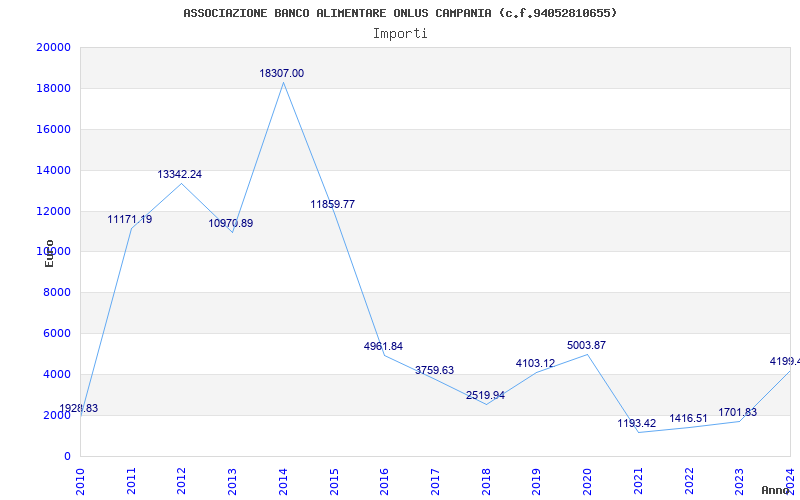This screenshot has height=500, width=800.
Task: Click the x-axis year 2014
Action: pos(283,482)
